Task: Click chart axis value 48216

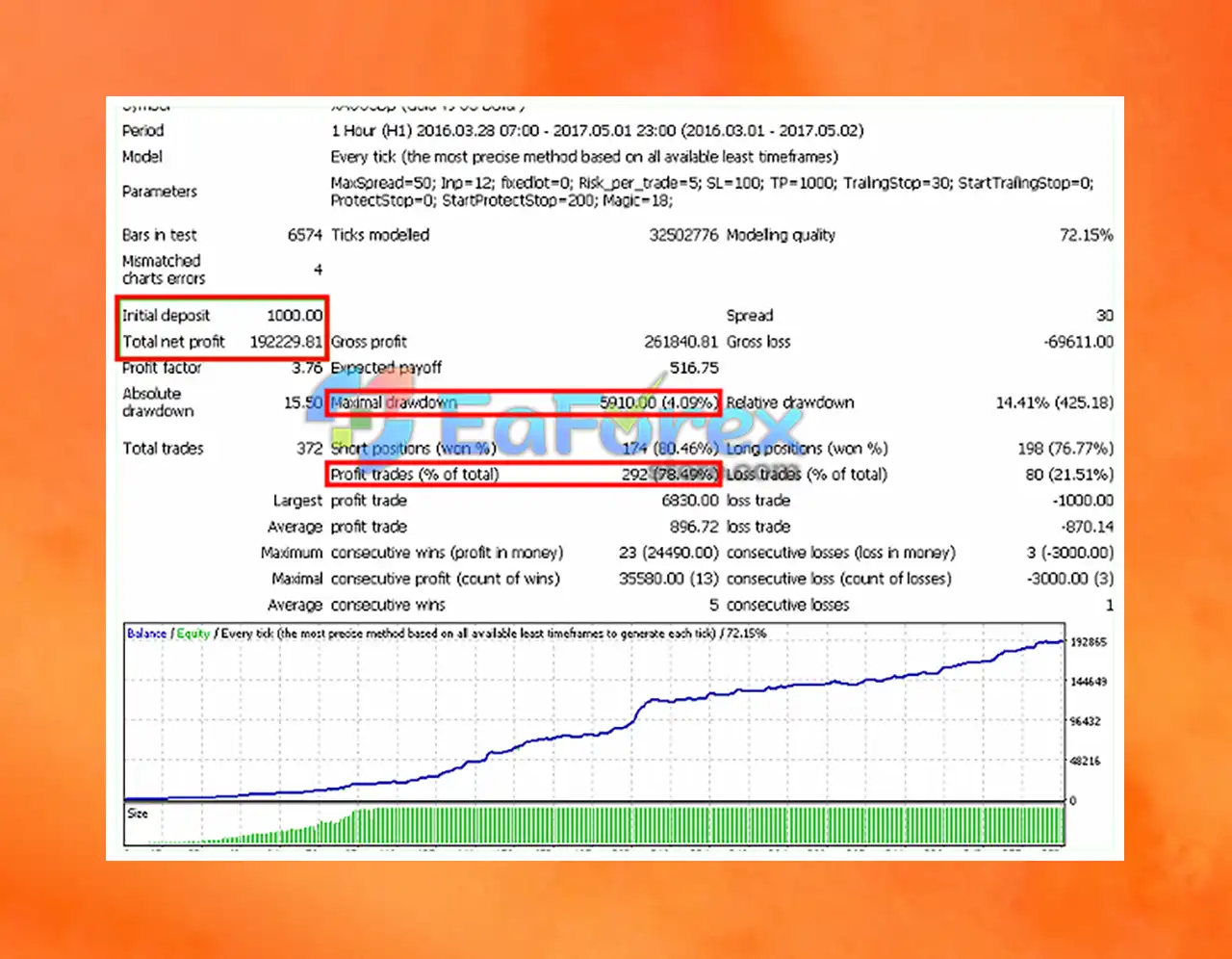Action: tap(1086, 761)
